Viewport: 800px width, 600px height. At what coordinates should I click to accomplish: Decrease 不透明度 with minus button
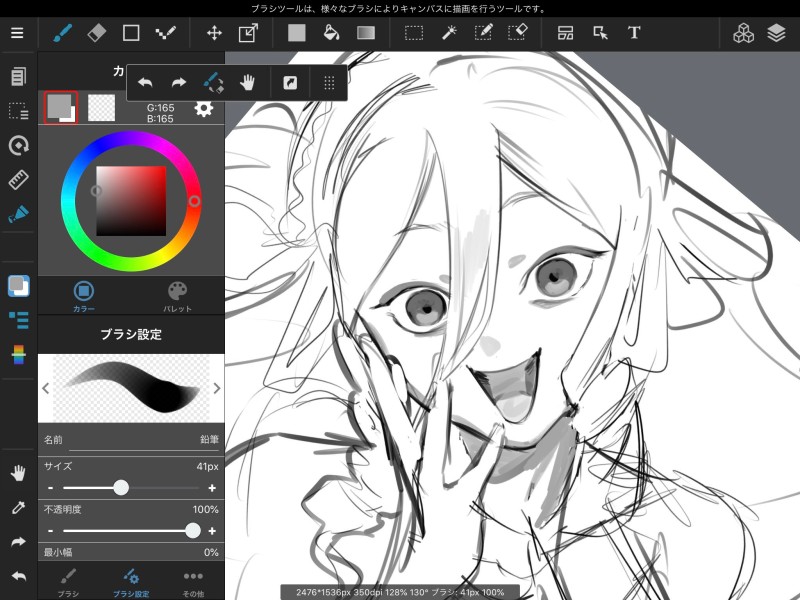51,531
